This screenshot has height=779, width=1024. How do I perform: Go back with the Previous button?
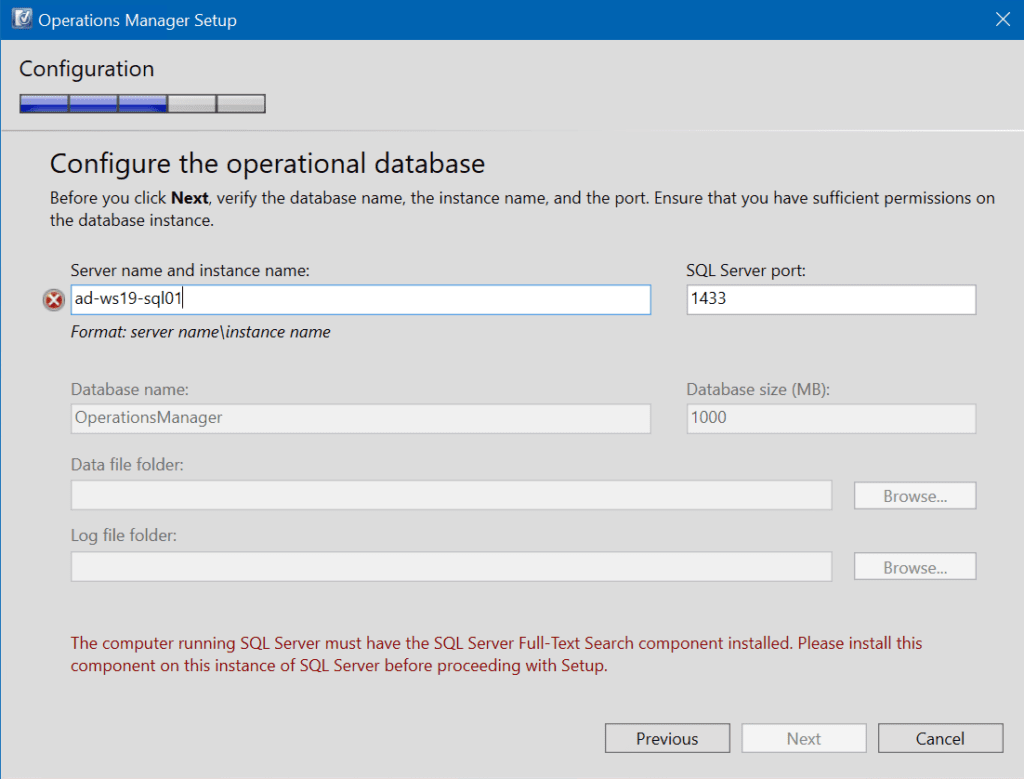(667, 738)
